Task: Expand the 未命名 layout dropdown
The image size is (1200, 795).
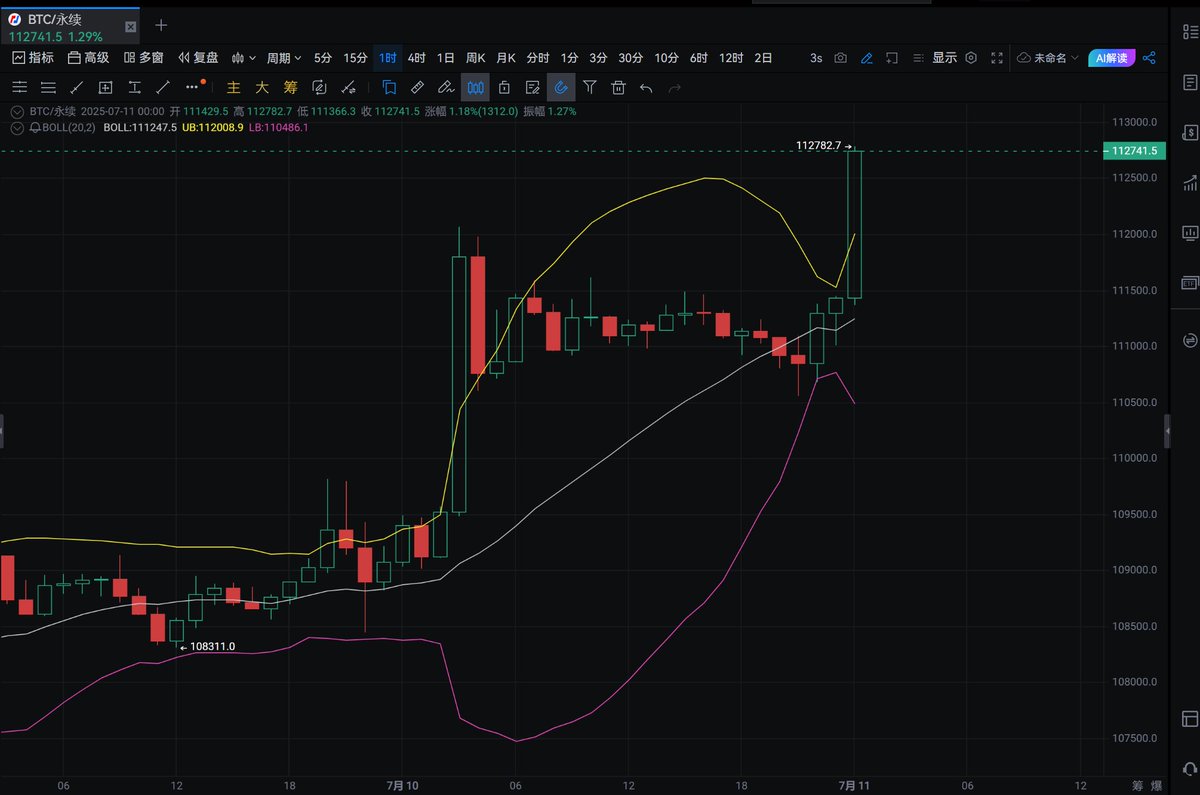Action: click(x=1048, y=58)
